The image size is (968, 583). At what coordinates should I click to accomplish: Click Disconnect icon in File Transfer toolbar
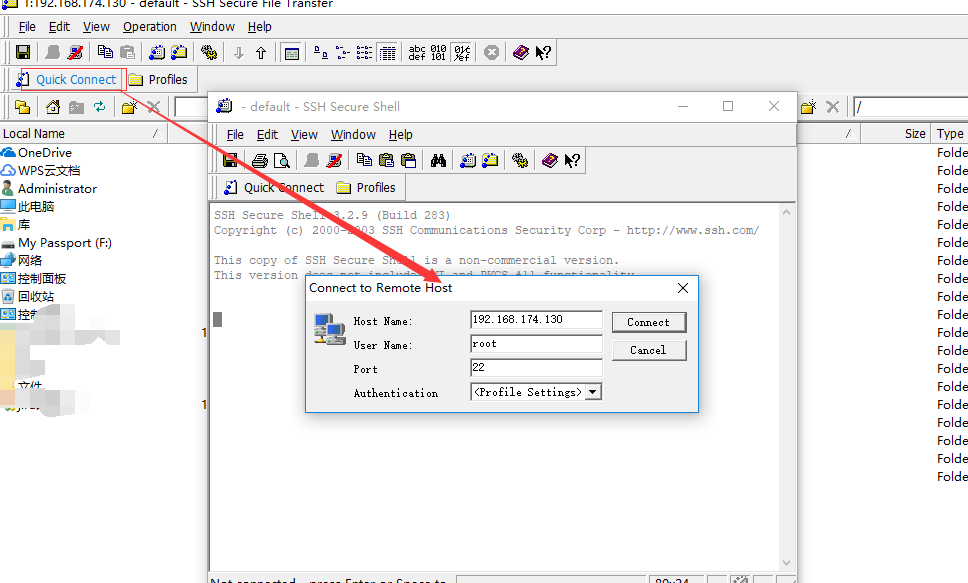75,52
